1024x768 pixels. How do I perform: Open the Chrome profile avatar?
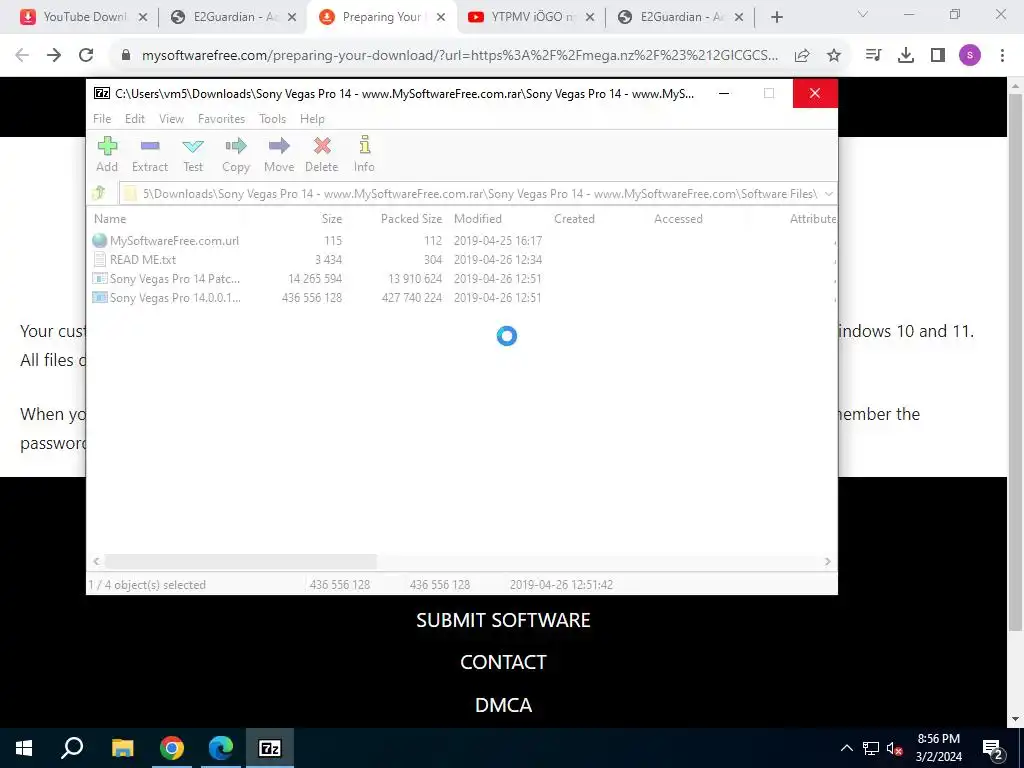(970, 56)
